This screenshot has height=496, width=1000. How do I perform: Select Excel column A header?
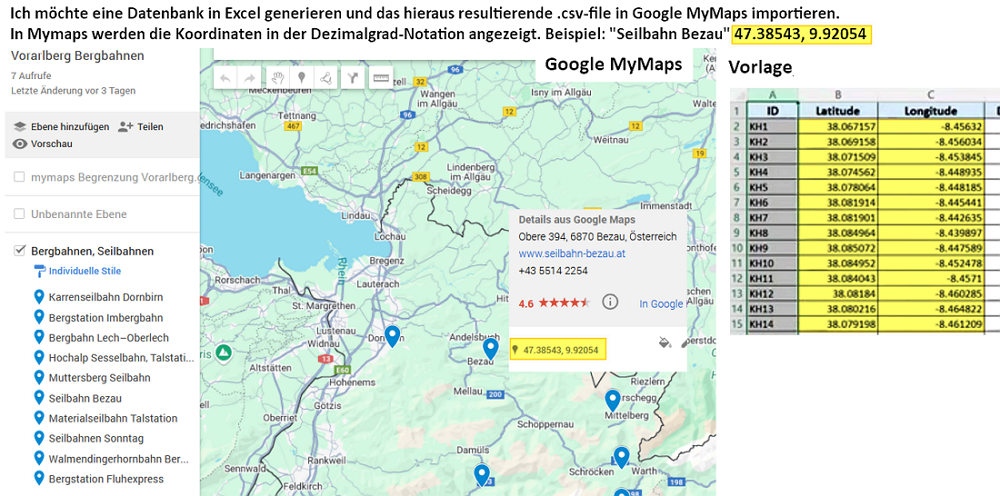(x=772, y=95)
